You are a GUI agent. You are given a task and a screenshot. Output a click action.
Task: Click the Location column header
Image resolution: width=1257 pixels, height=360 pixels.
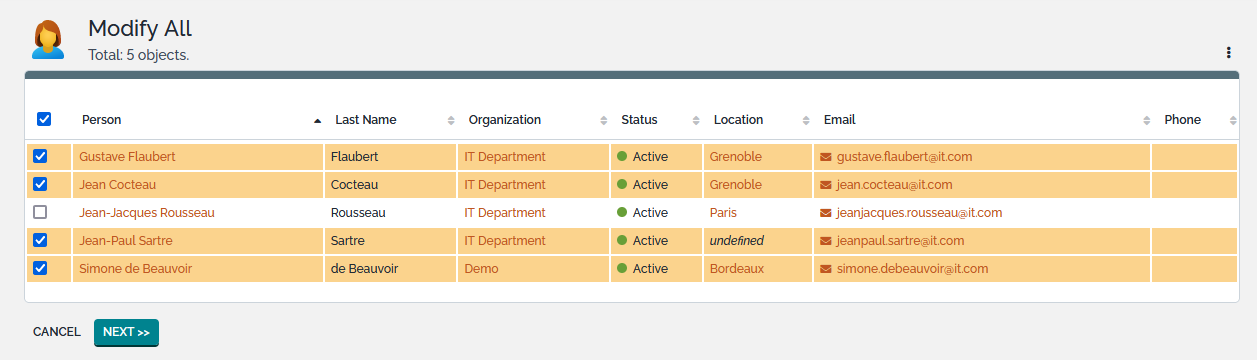click(738, 120)
